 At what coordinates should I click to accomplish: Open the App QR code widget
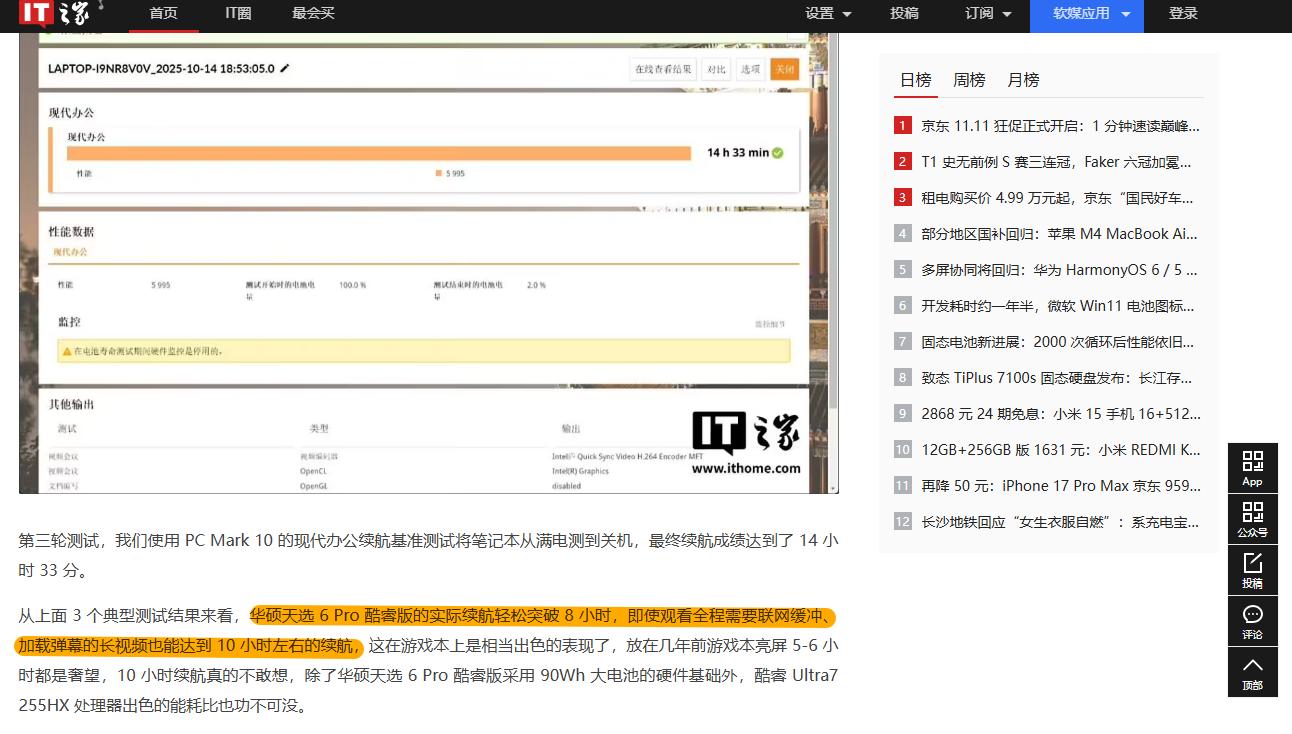click(1252, 467)
